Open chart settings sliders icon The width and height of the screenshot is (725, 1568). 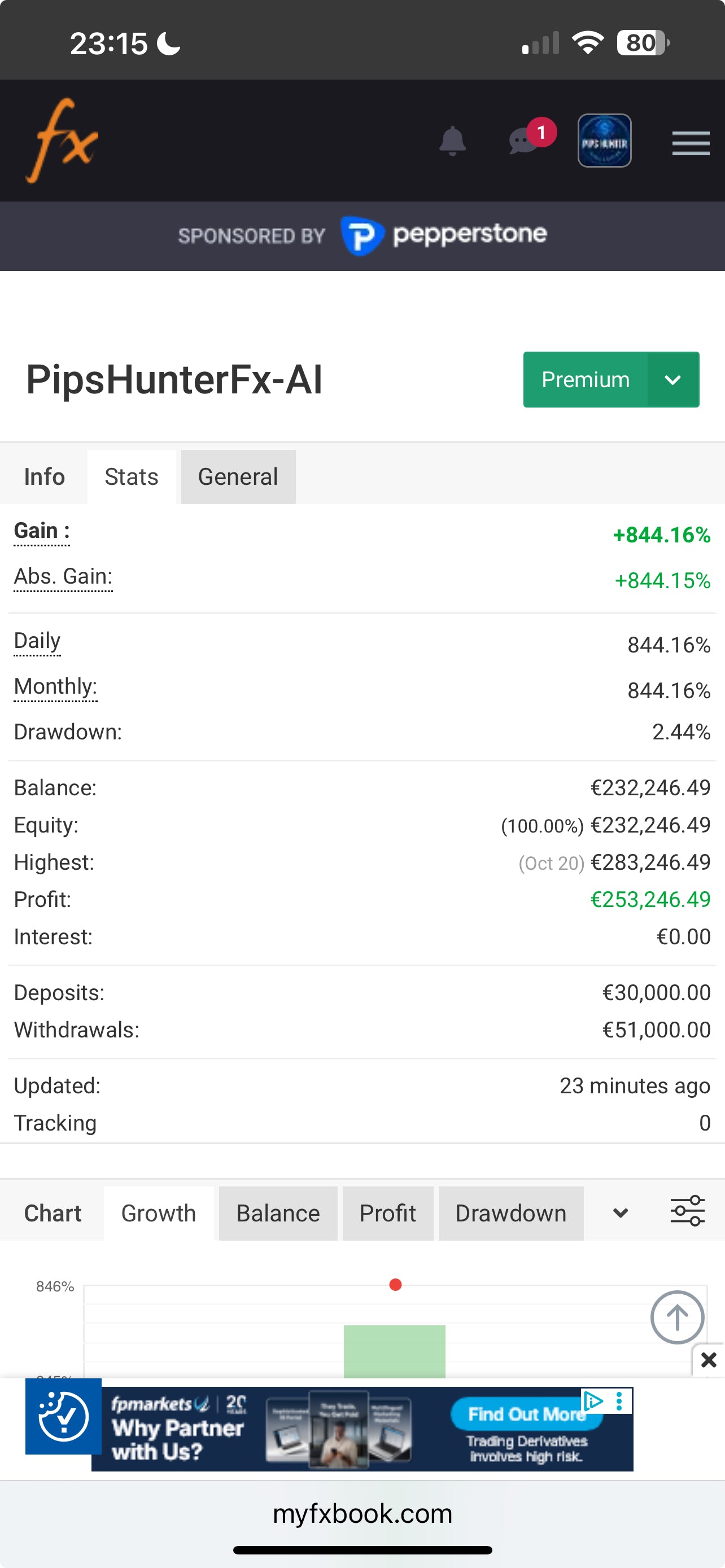687,1213
